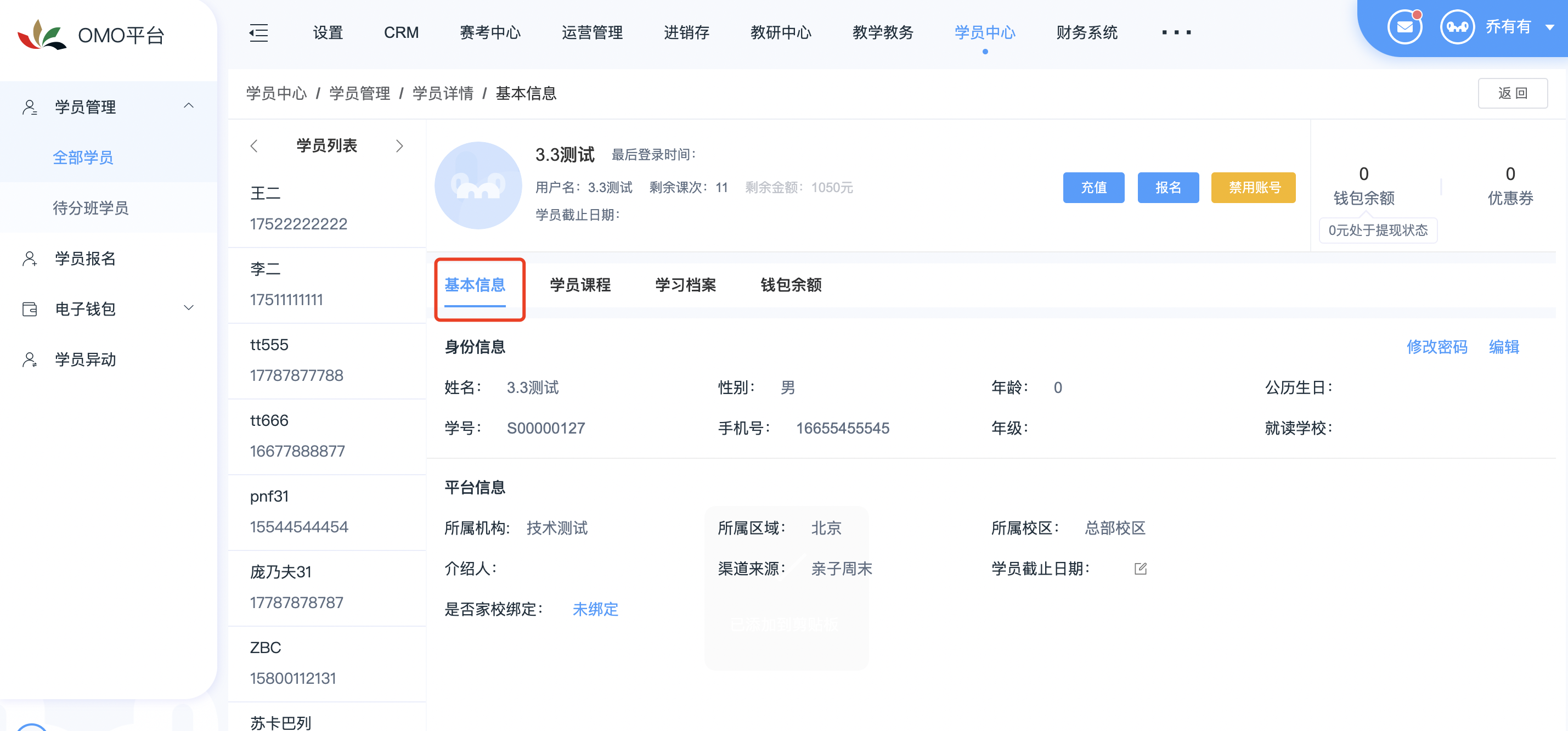Click the 钱包余额 figure showing 0
This screenshot has width=1568, height=731.
[x=1363, y=174]
